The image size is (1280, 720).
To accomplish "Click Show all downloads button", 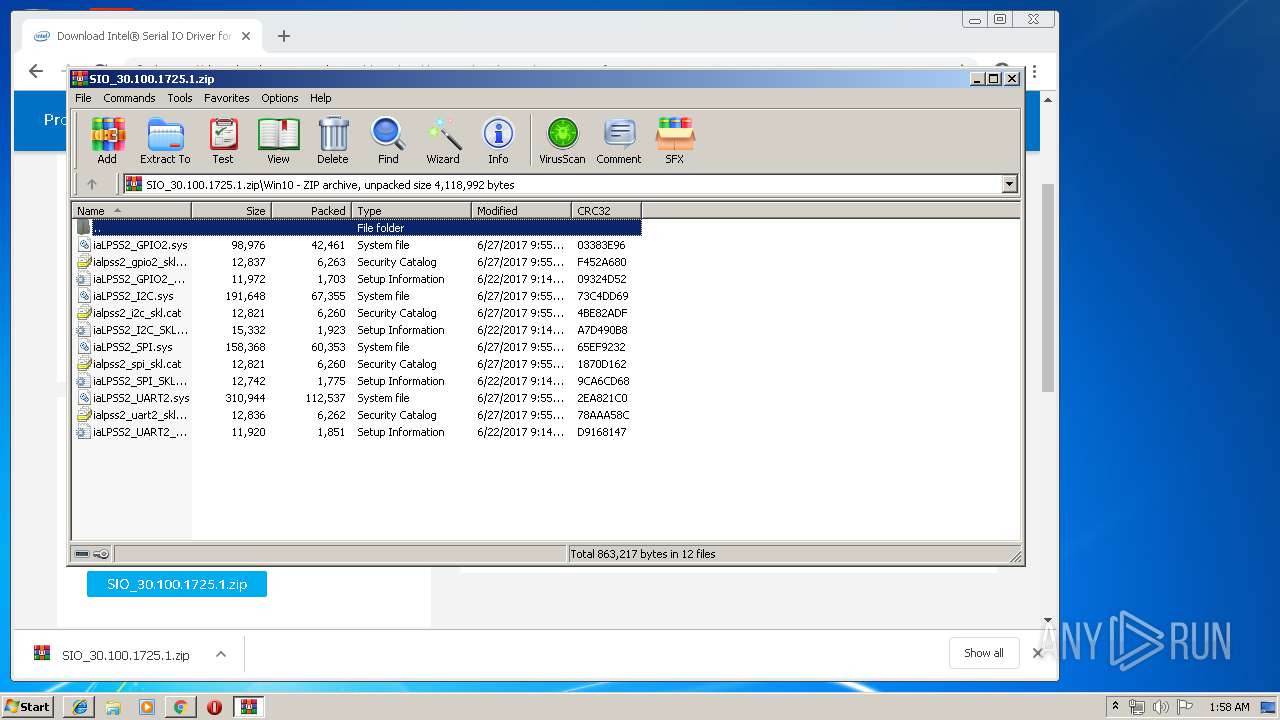I will click(984, 653).
